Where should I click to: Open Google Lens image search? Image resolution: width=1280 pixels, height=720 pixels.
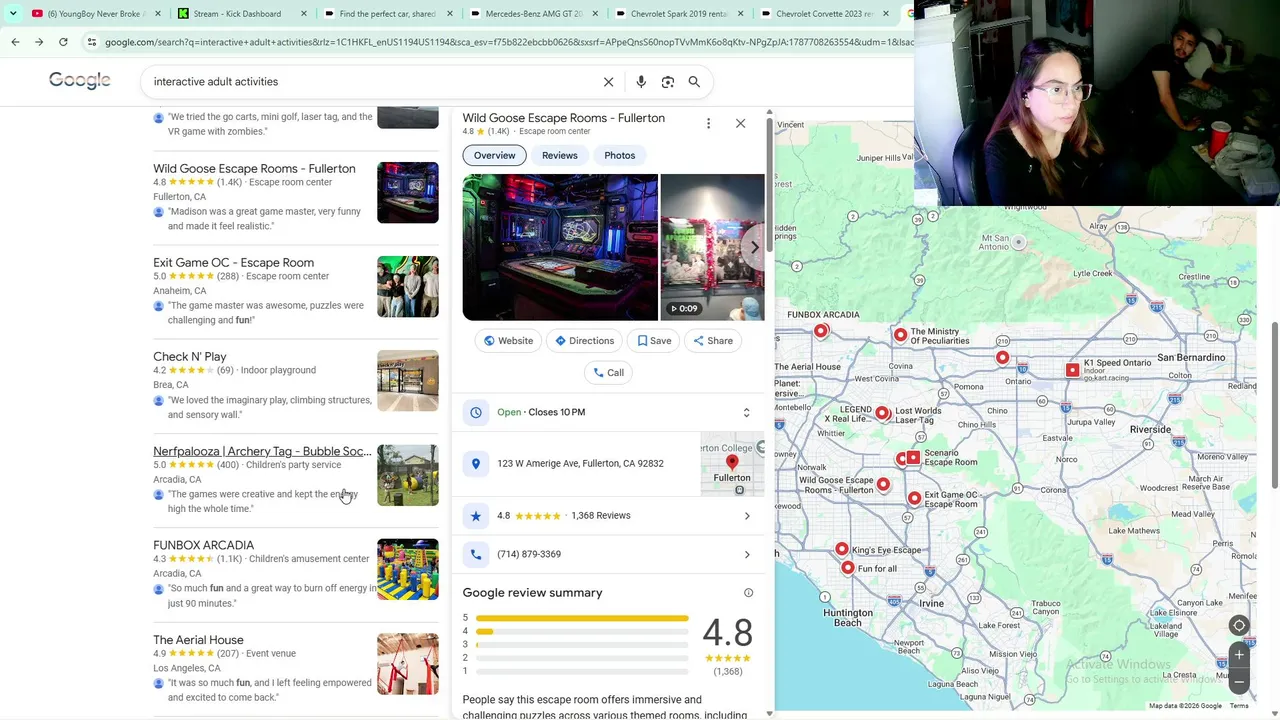(668, 82)
